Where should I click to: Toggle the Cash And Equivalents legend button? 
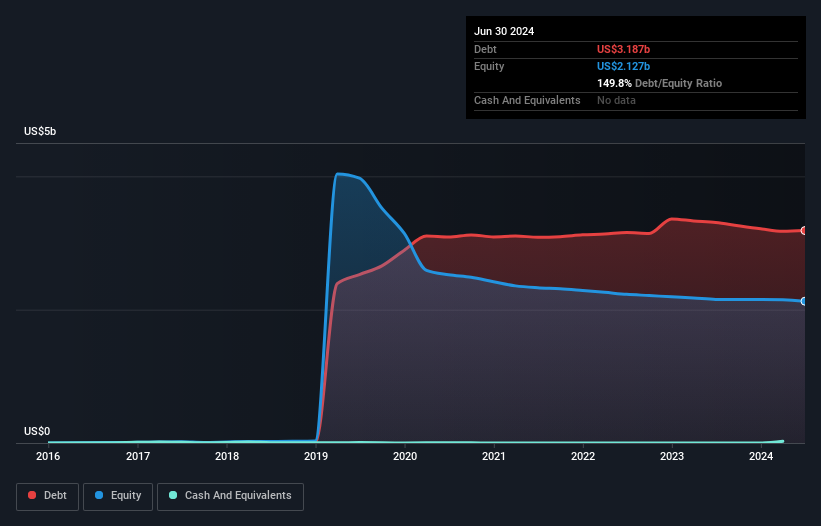[230, 496]
